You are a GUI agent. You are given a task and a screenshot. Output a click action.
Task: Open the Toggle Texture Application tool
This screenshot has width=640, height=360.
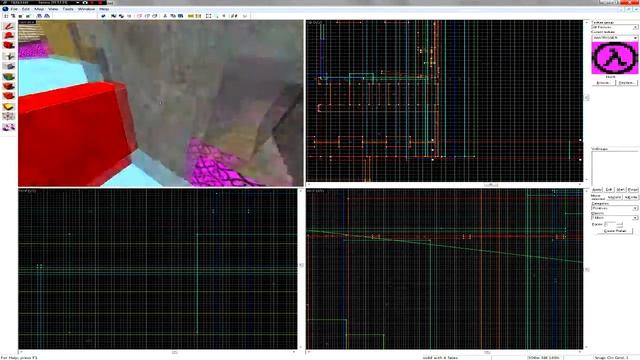[x=9, y=76]
